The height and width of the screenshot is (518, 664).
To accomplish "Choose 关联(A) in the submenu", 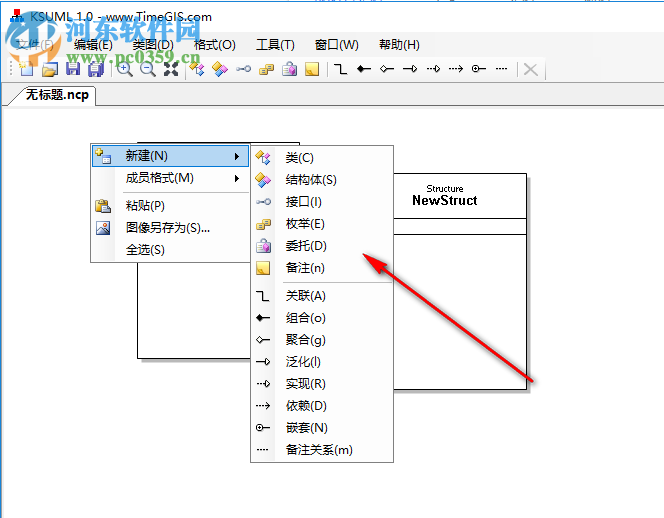I will pos(322,296).
